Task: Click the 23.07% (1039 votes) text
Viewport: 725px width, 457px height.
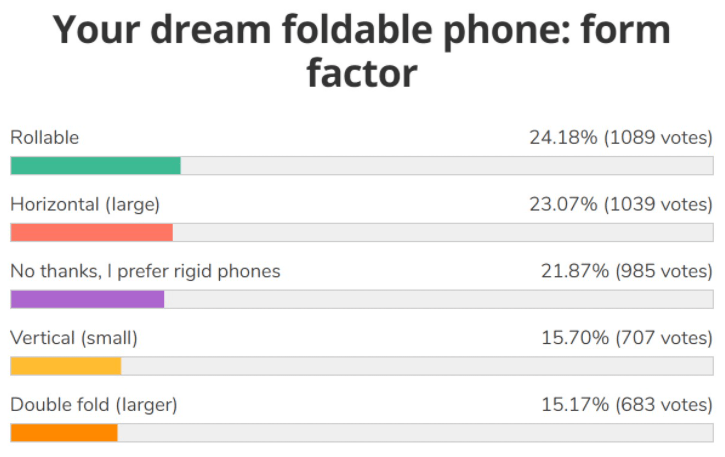Action: tap(620, 204)
